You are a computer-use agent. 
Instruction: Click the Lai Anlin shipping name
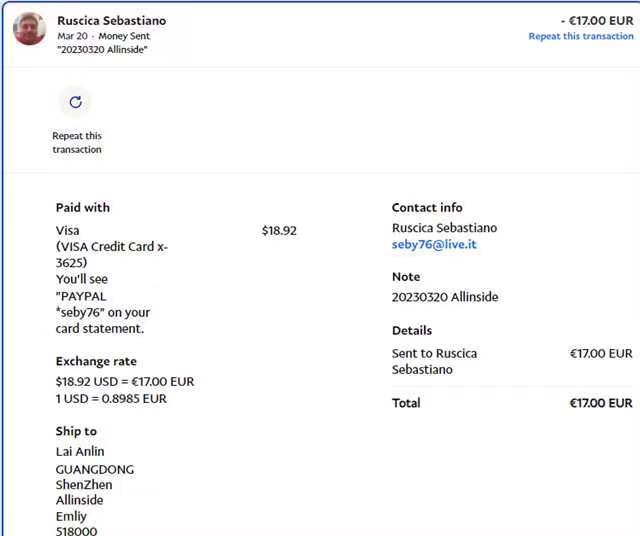(x=80, y=451)
